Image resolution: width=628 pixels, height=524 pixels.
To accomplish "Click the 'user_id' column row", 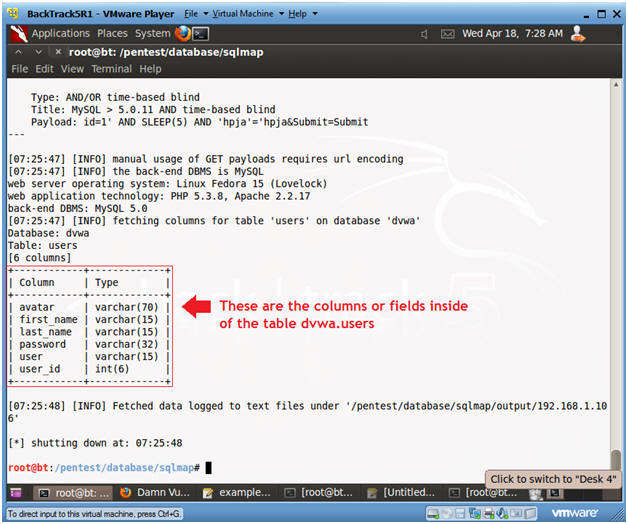I will (89, 369).
